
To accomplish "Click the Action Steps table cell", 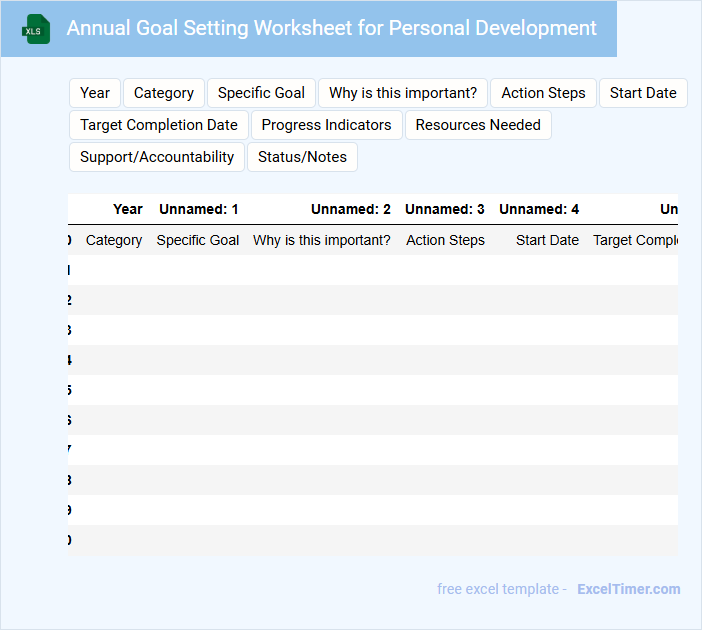I will coord(445,240).
